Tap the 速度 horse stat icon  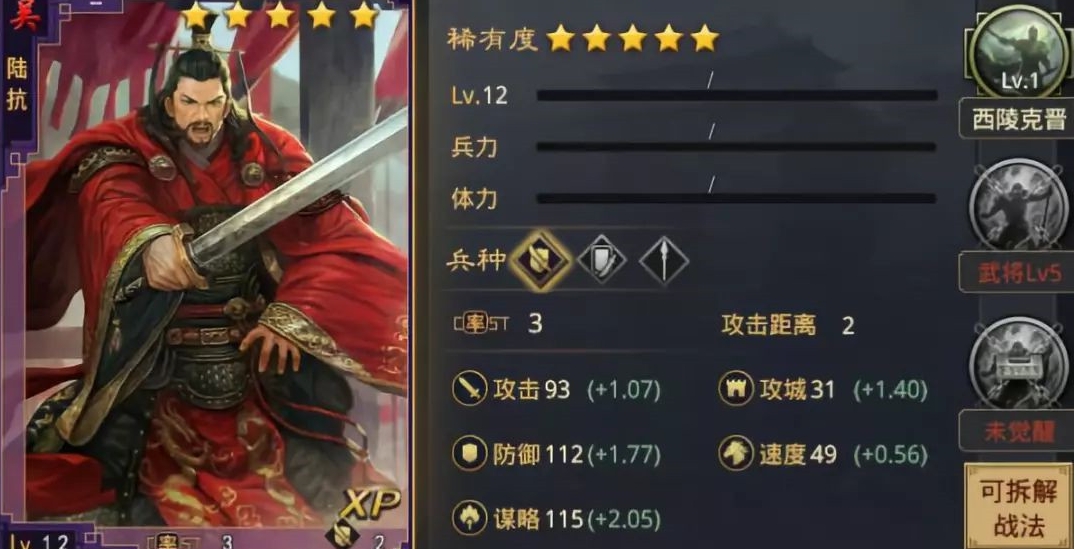pos(736,454)
